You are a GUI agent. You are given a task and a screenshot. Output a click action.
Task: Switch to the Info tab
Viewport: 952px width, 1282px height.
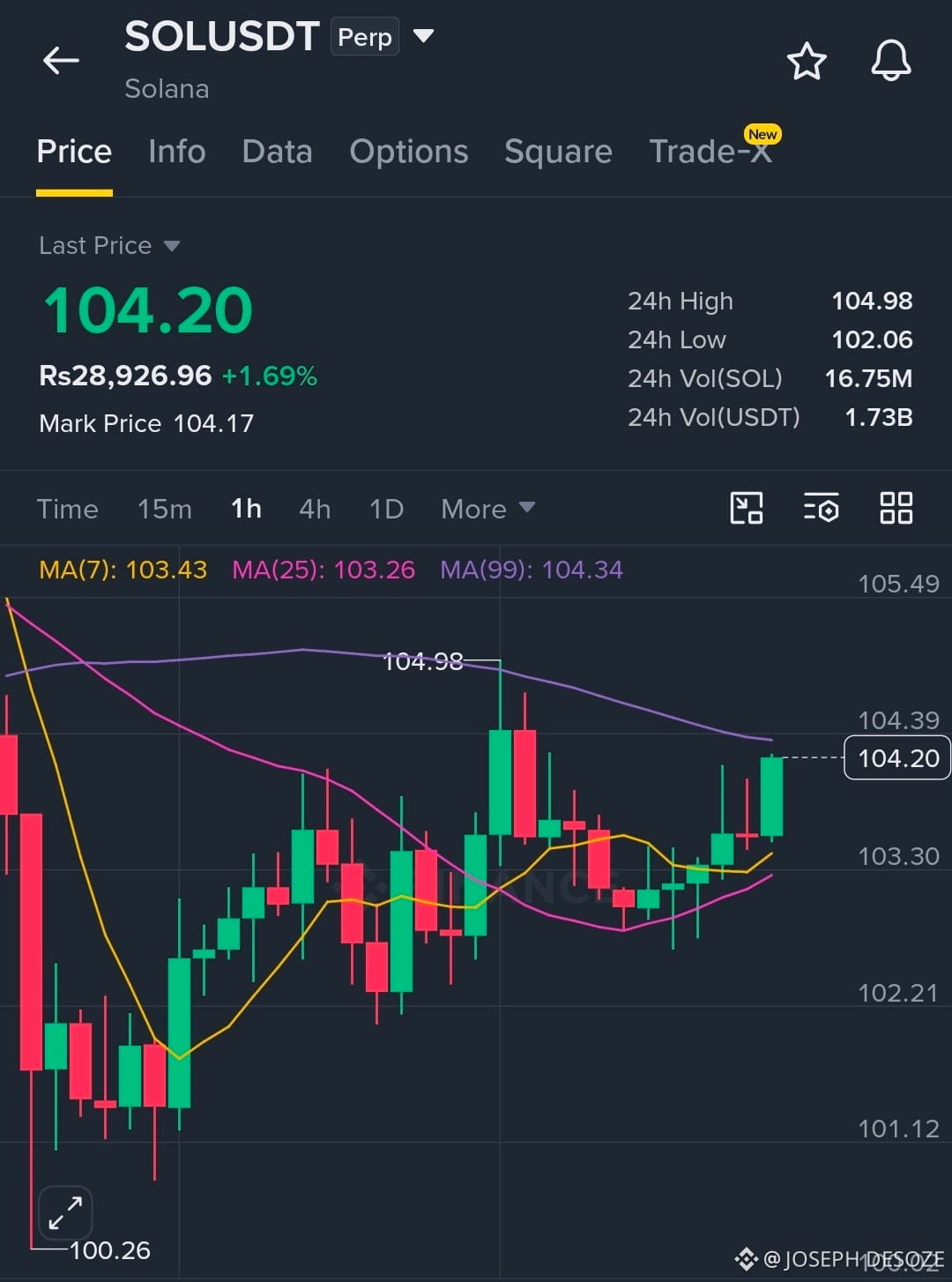click(177, 152)
